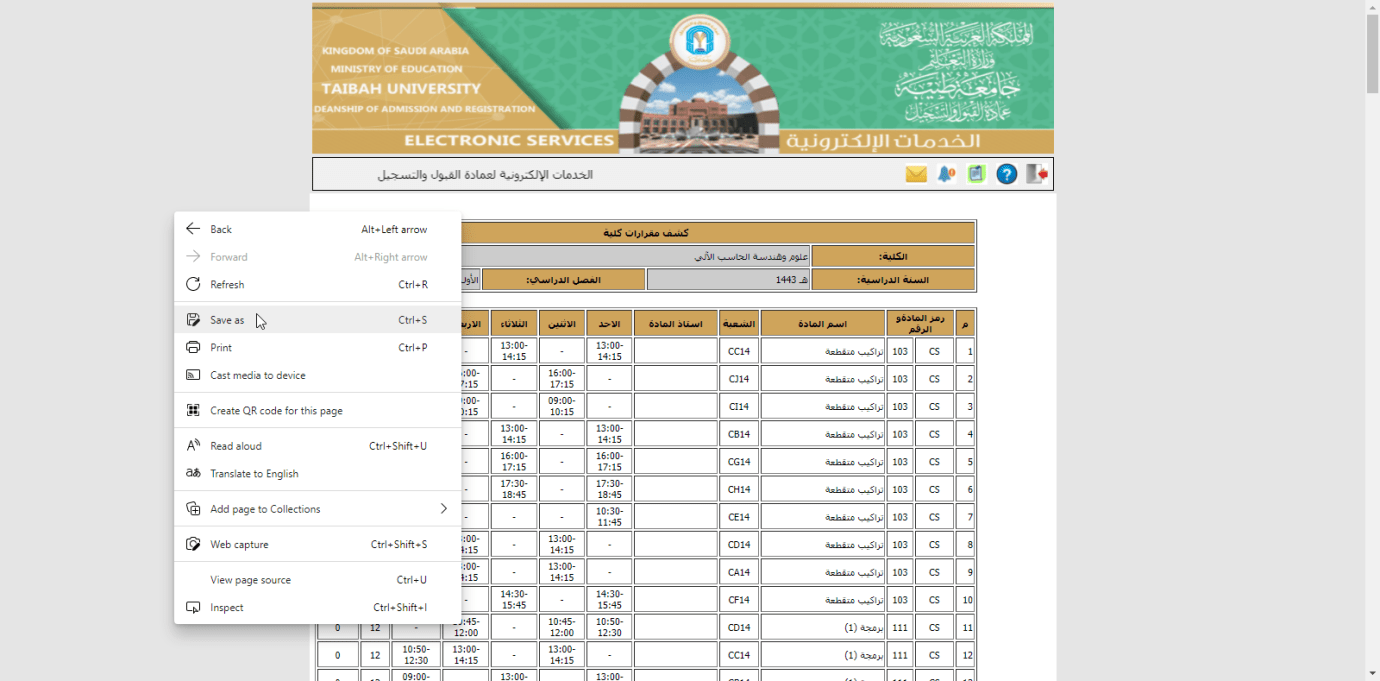The width and height of the screenshot is (1380, 681).
Task: Click the 'الكلية:' label cell
Action: [893, 256]
